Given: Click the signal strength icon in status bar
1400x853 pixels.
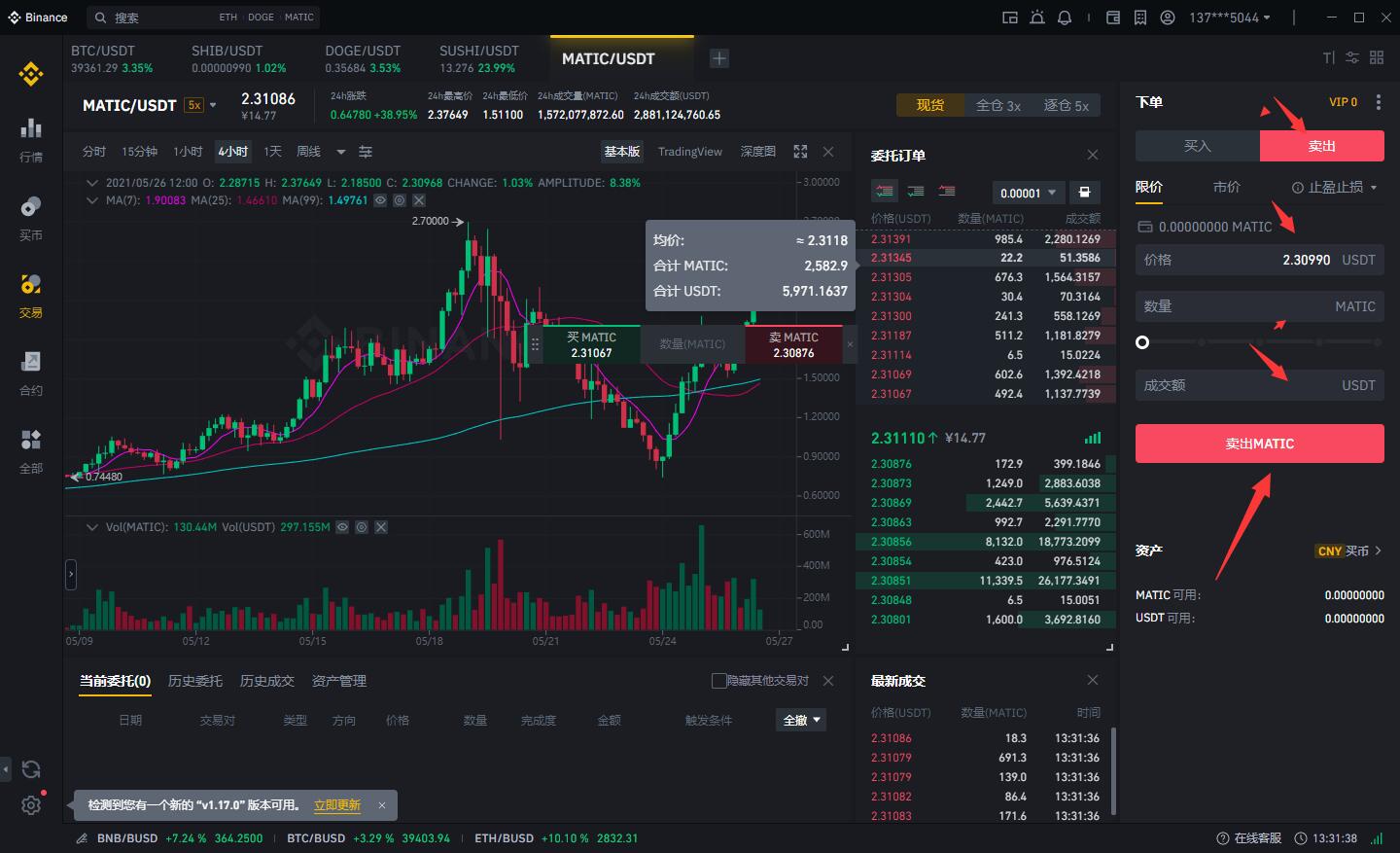Looking at the screenshot, I should click(x=1377, y=838).
